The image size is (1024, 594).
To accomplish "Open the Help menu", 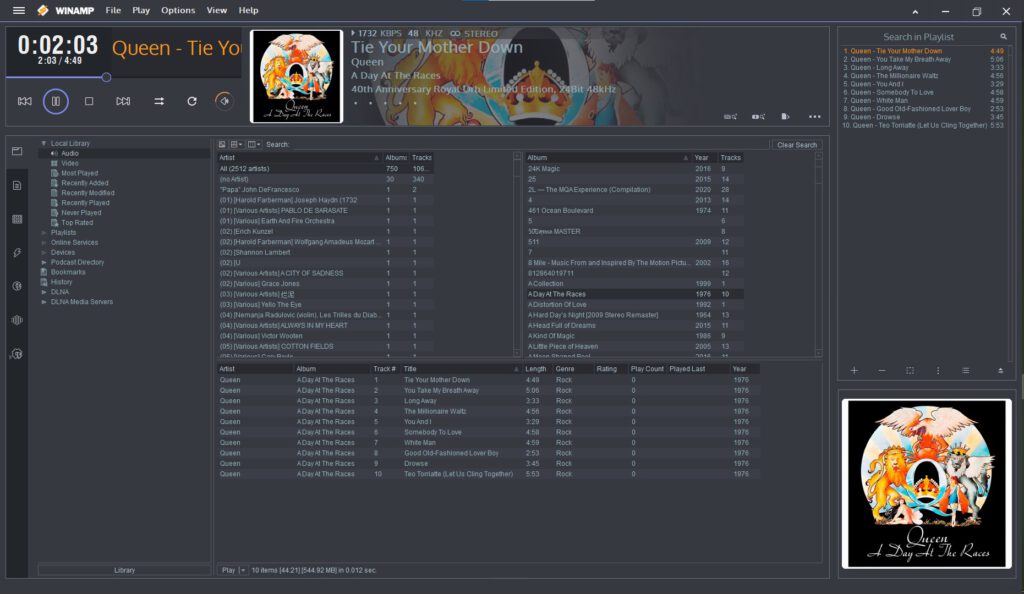I will 248,10.
